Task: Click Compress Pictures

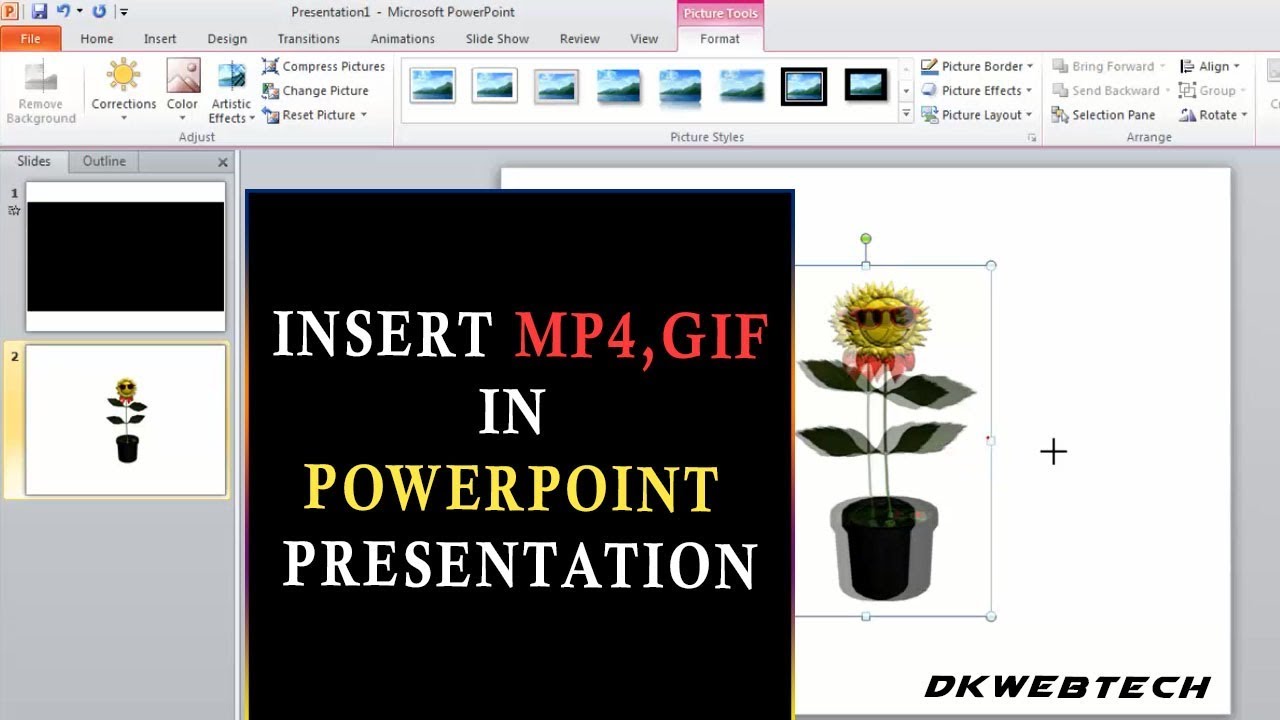Action: coord(324,66)
